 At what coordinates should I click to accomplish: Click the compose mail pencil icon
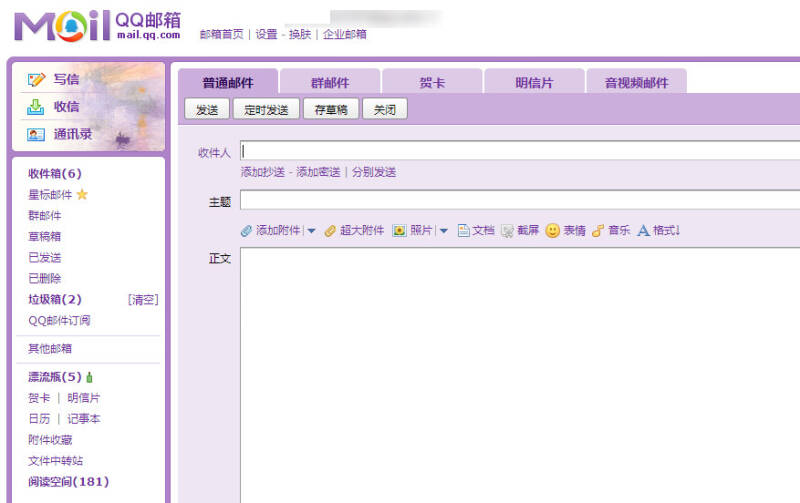pyautogui.click(x=36, y=80)
